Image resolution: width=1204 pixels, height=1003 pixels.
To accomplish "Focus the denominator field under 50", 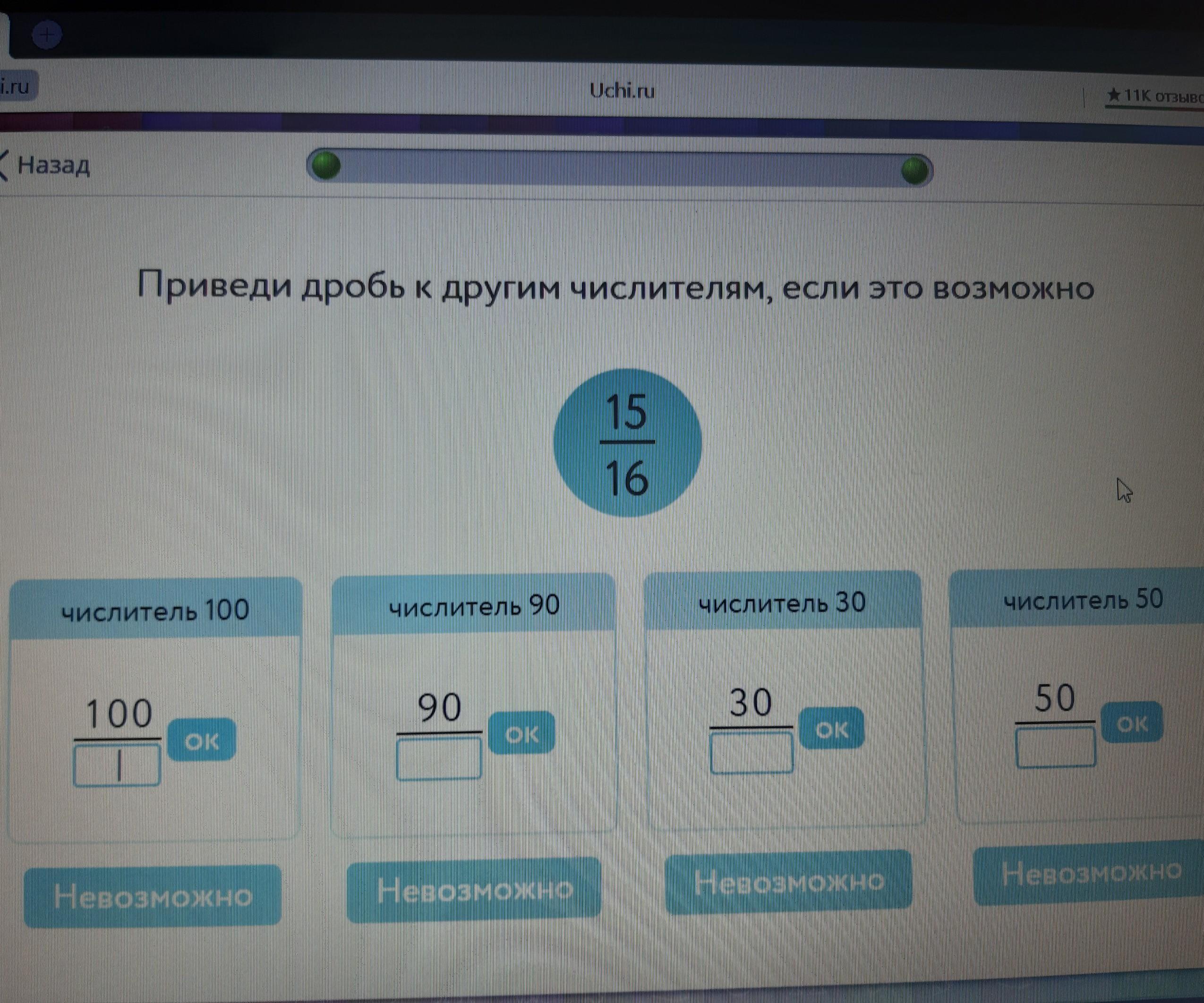I will 1056,748.
